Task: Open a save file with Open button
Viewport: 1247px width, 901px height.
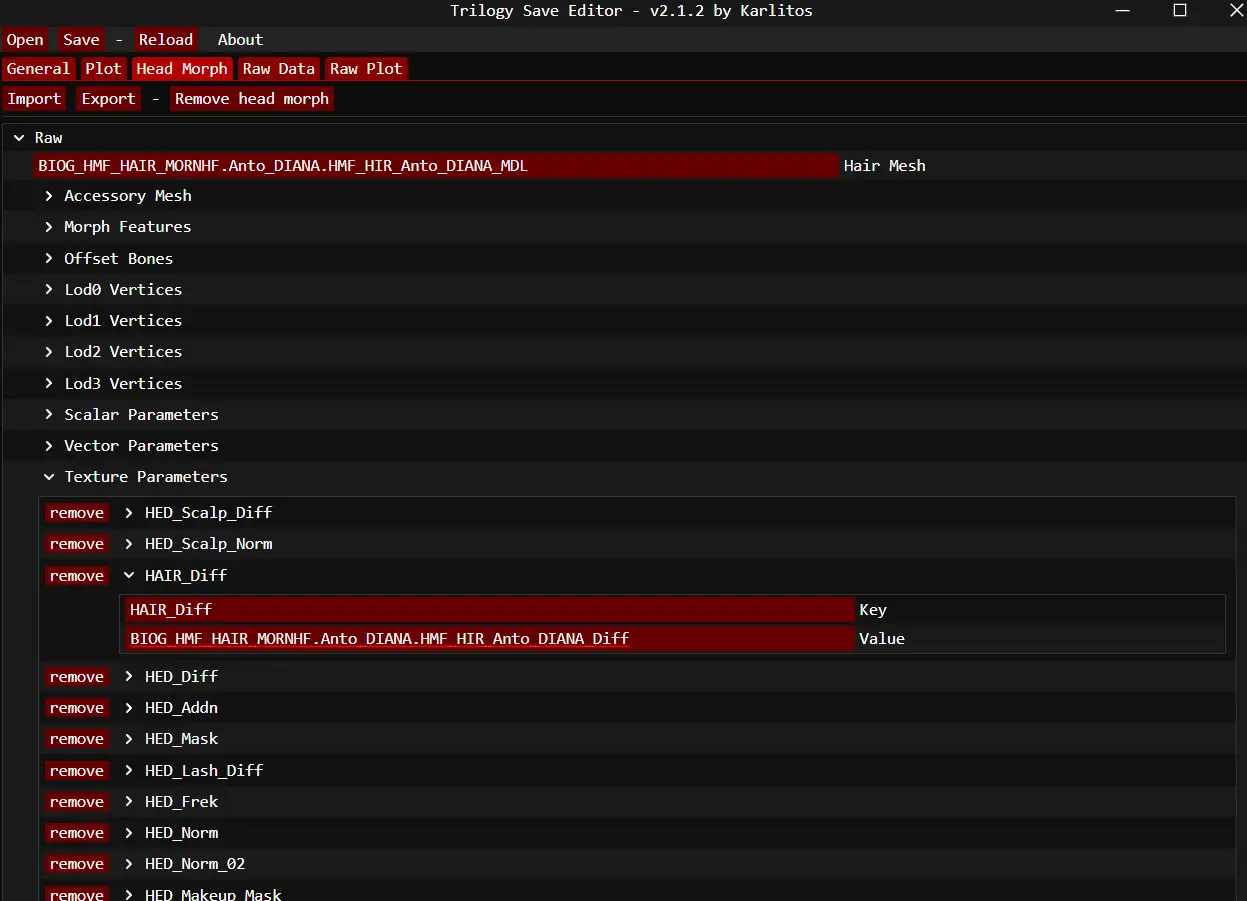Action: coord(25,40)
